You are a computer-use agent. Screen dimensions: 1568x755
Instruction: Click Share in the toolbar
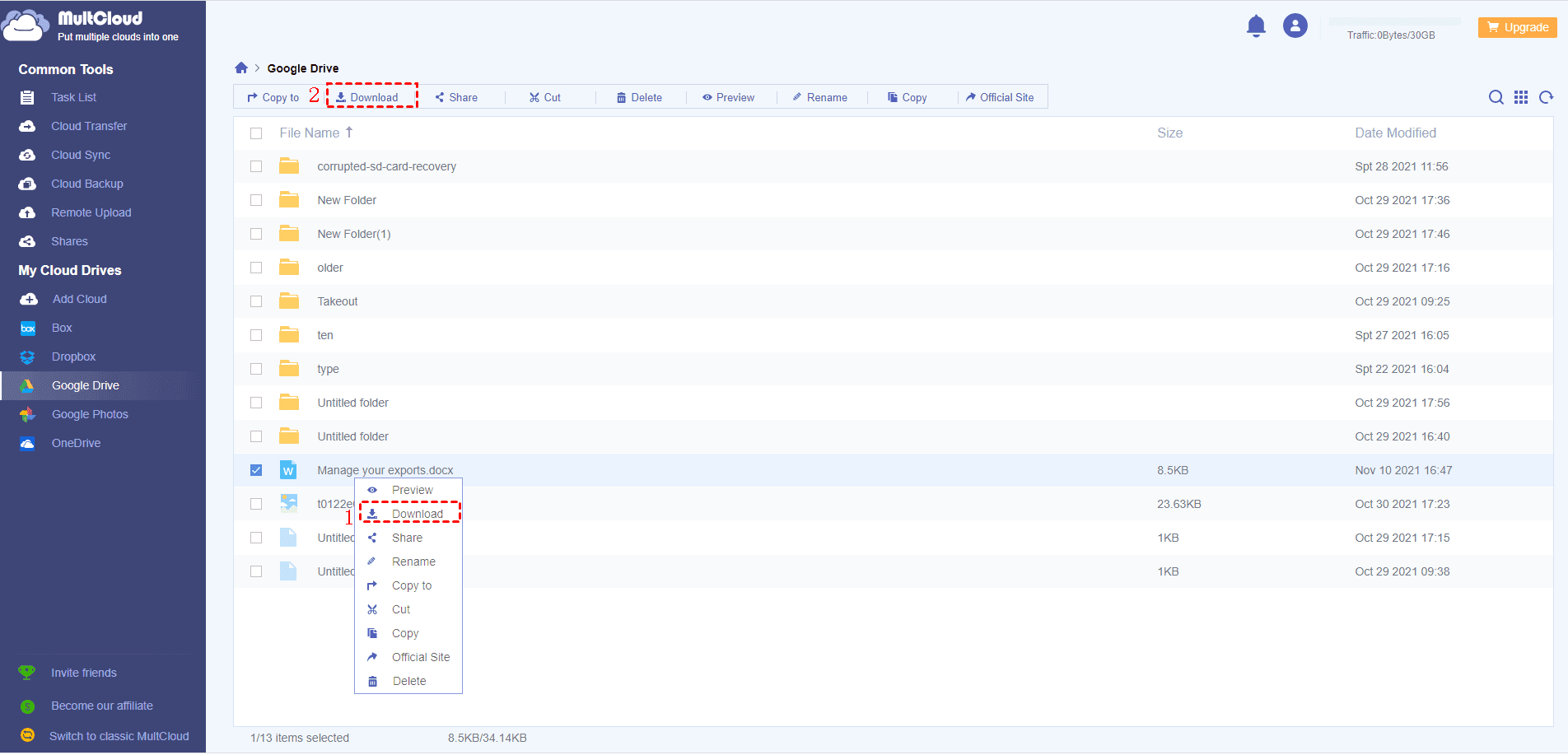click(456, 97)
